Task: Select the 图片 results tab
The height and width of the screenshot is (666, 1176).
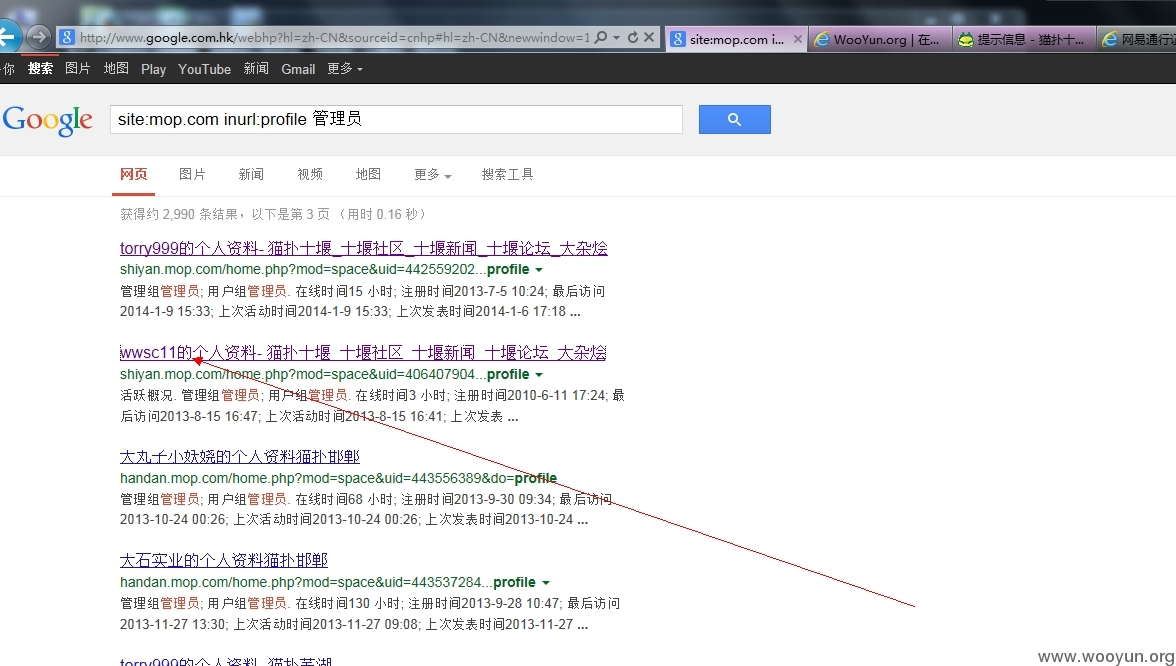Action: (x=192, y=175)
